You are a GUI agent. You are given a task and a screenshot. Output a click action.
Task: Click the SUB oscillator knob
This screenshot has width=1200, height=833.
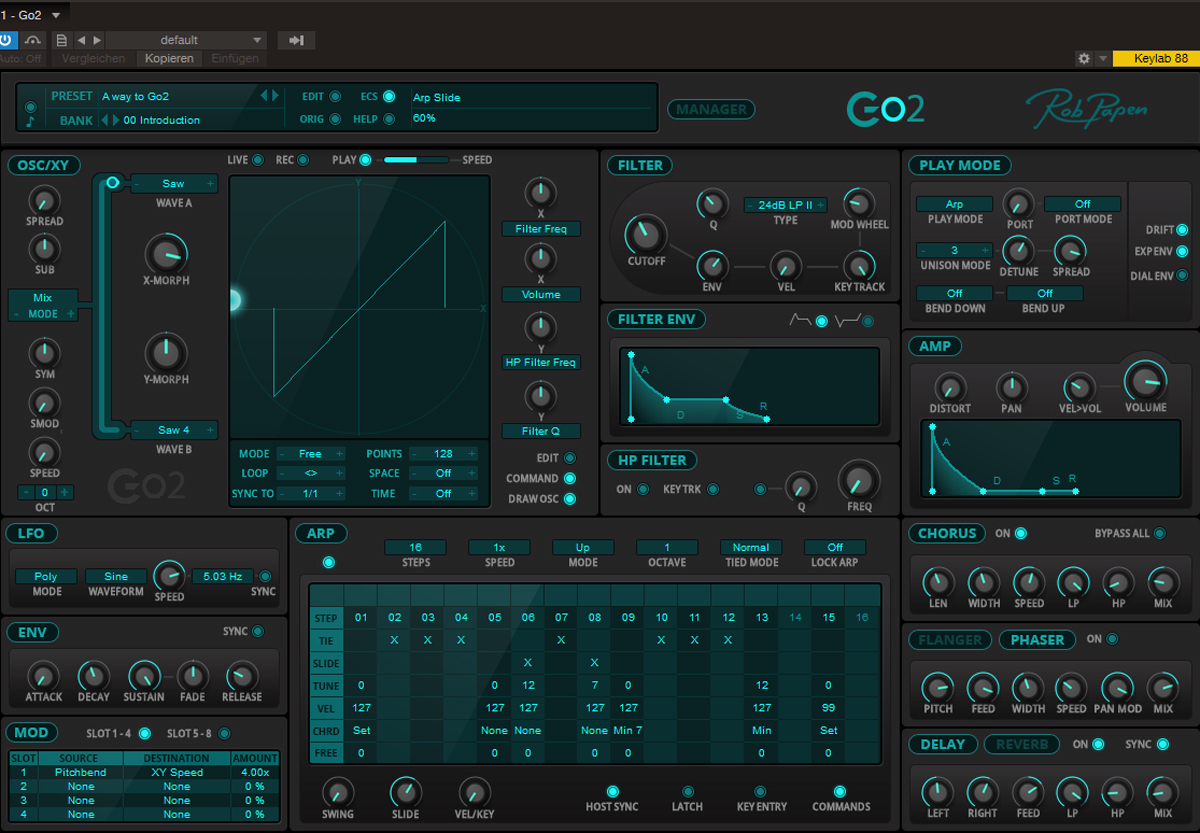coord(44,247)
